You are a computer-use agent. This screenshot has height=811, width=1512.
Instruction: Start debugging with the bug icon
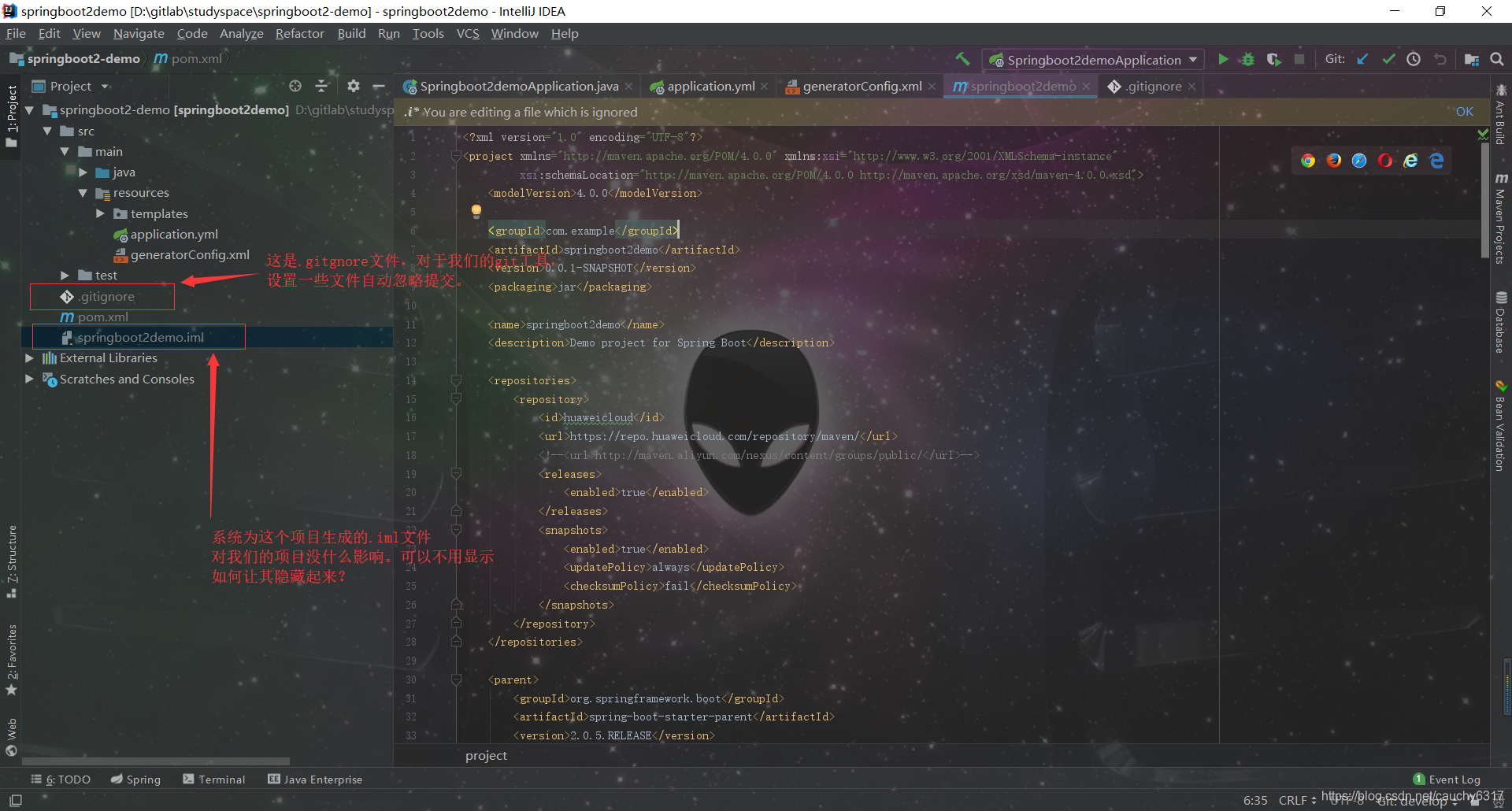coord(1248,59)
